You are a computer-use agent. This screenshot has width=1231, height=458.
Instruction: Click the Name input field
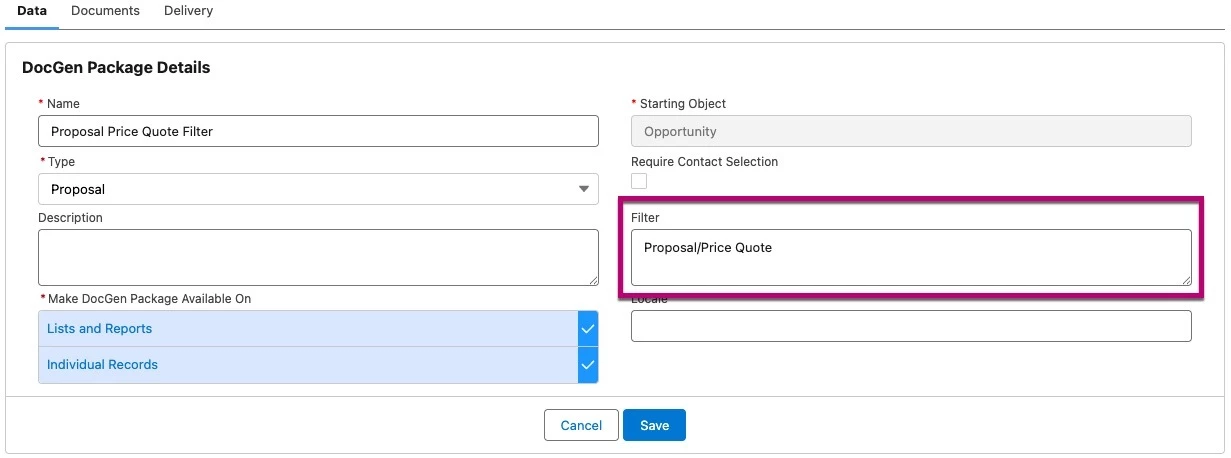318,131
